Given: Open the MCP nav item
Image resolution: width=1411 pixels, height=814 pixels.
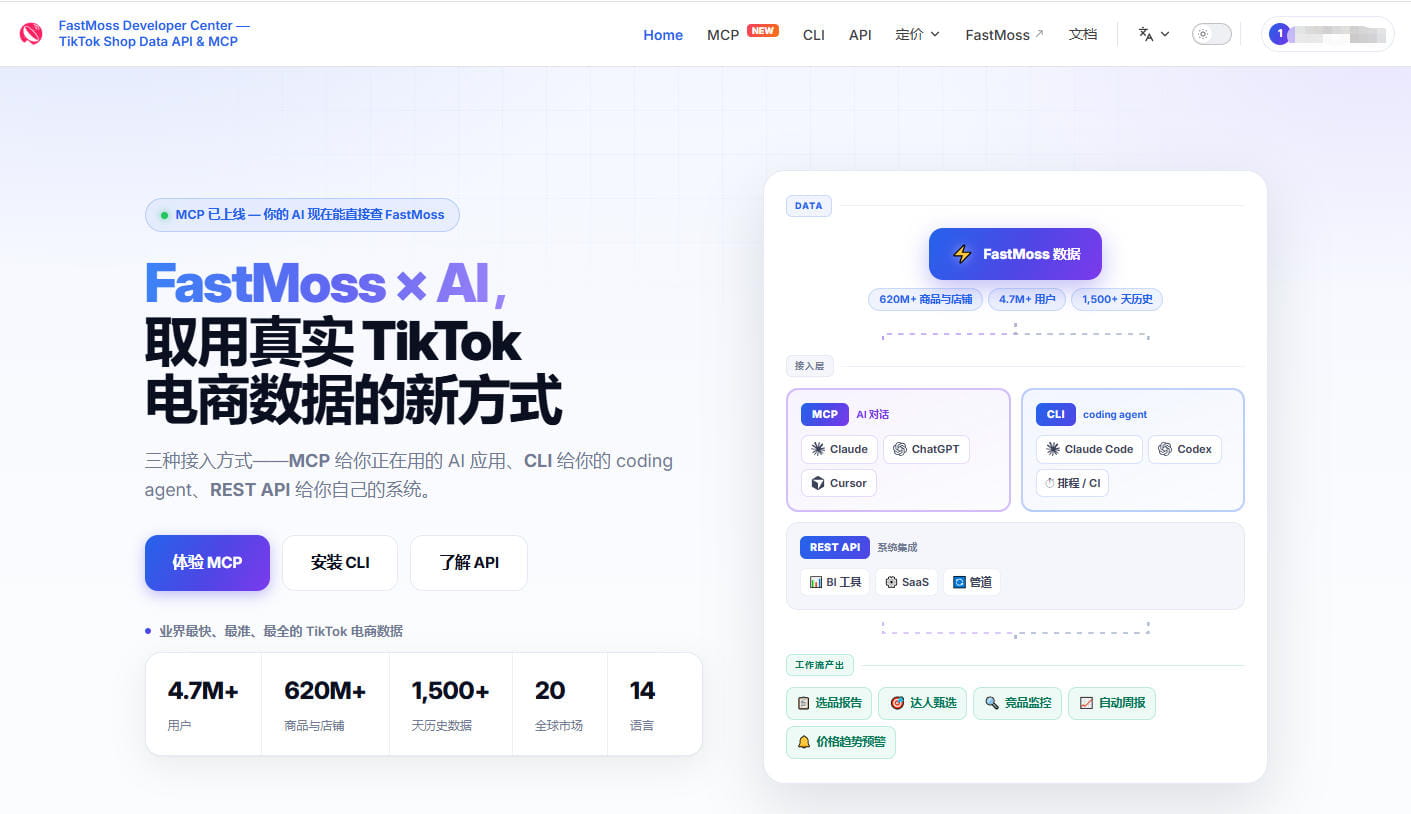Looking at the screenshot, I should [723, 34].
